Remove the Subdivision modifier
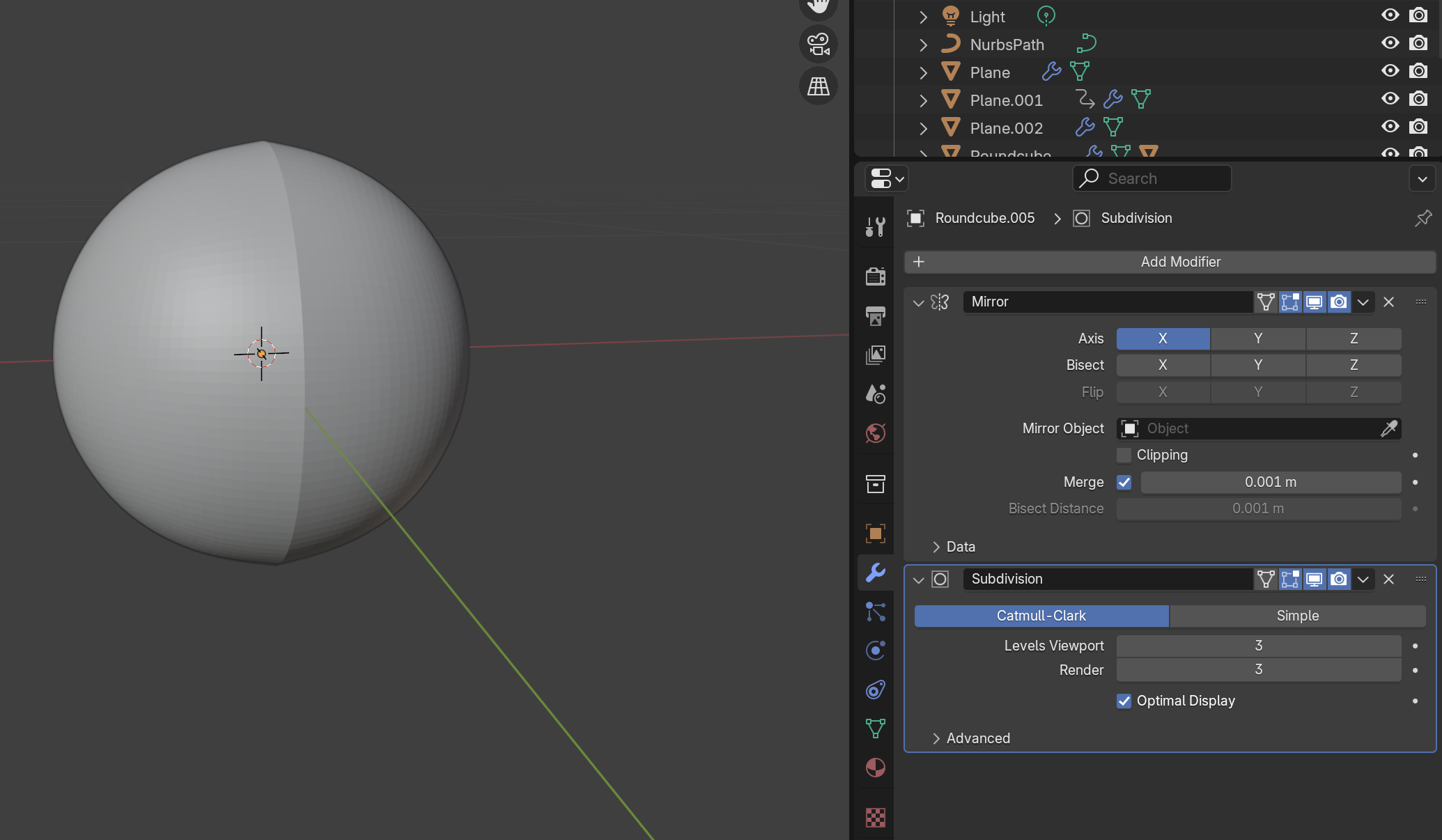The height and width of the screenshot is (840, 1442). (x=1388, y=579)
